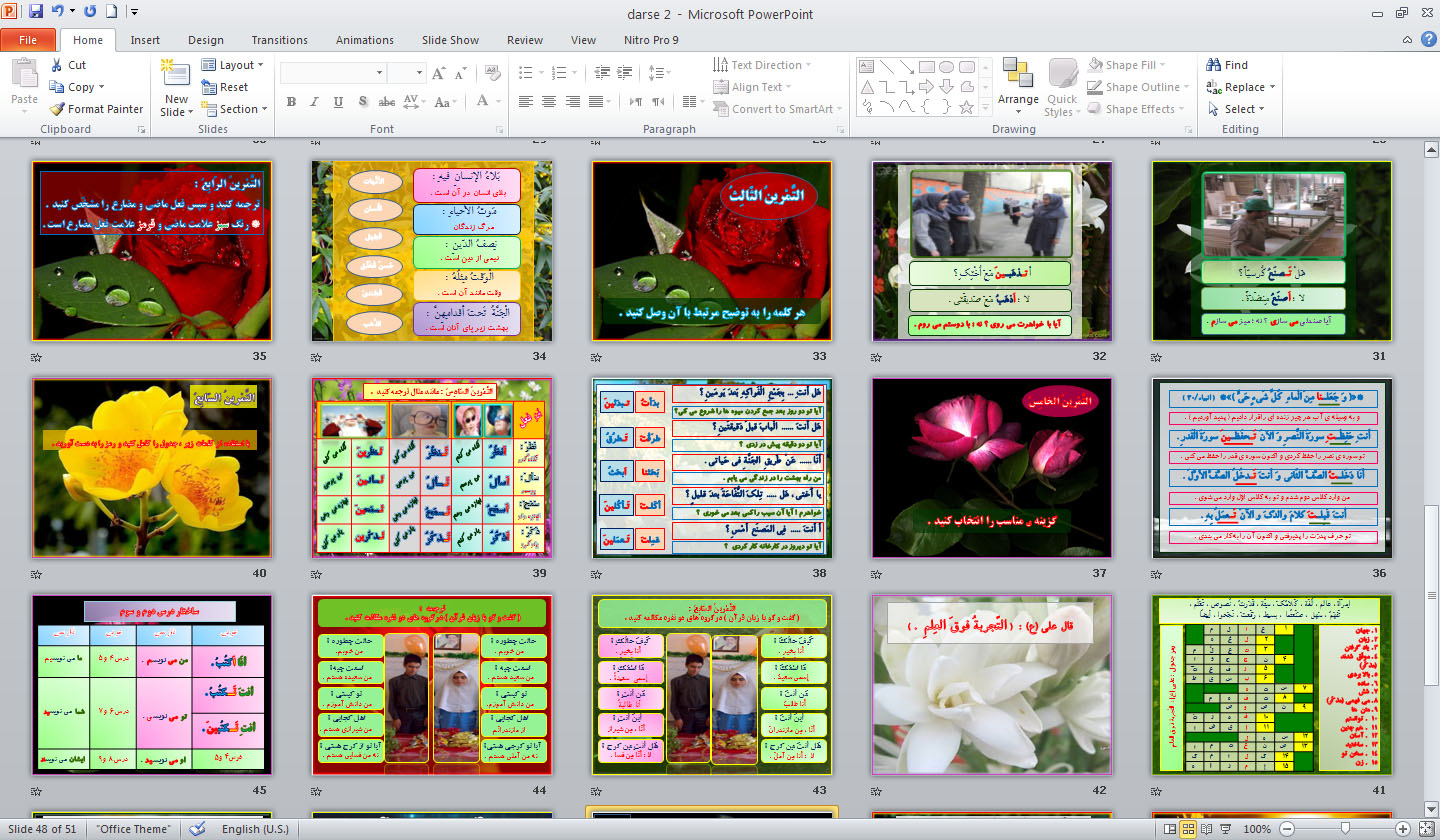Switch to Normal view in status bar
This screenshot has height=840, width=1440.
[x=1167, y=829]
